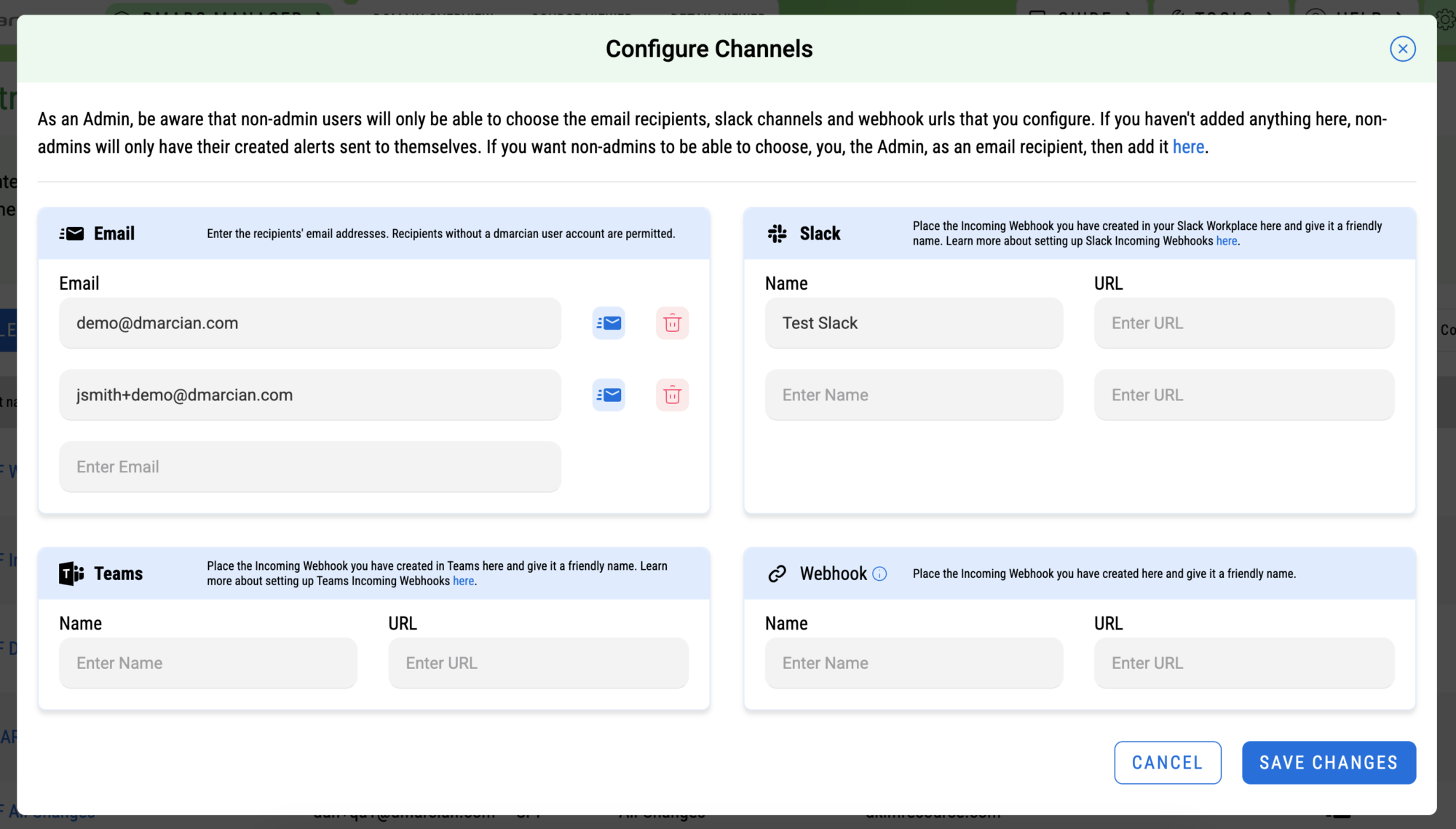Click the Slack logo icon
The height and width of the screenshot is (829, 1456).
pyautogui.click(x=777, y=234)
